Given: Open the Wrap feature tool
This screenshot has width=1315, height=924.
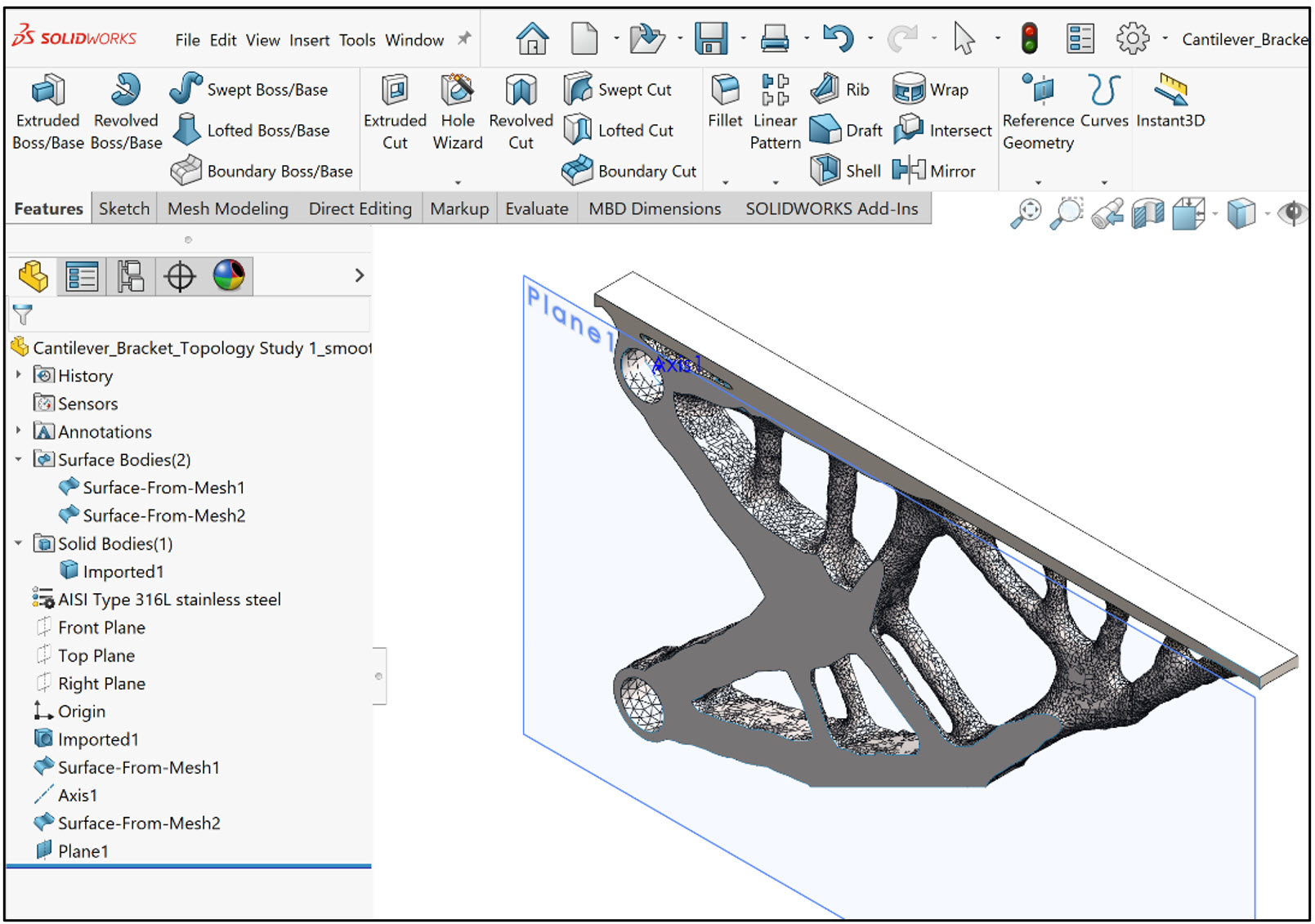Looking at the screenshot, I should 932,89.
